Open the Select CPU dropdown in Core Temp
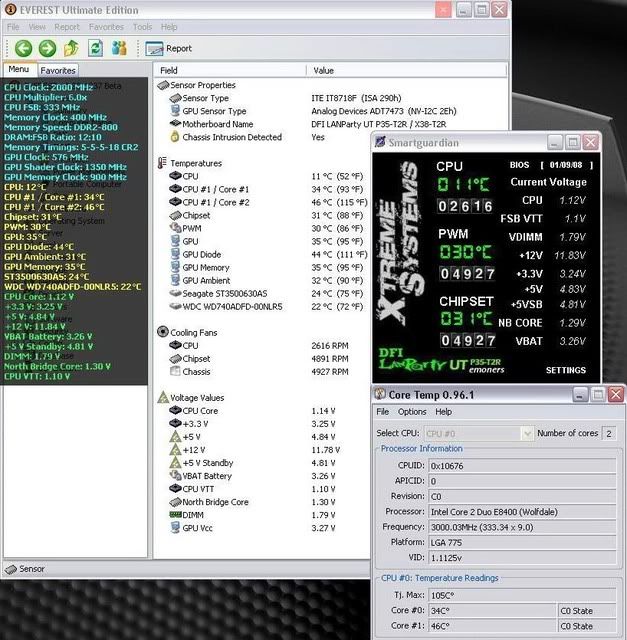This screenshot has height=640, width=627. (x=479, y=433)
